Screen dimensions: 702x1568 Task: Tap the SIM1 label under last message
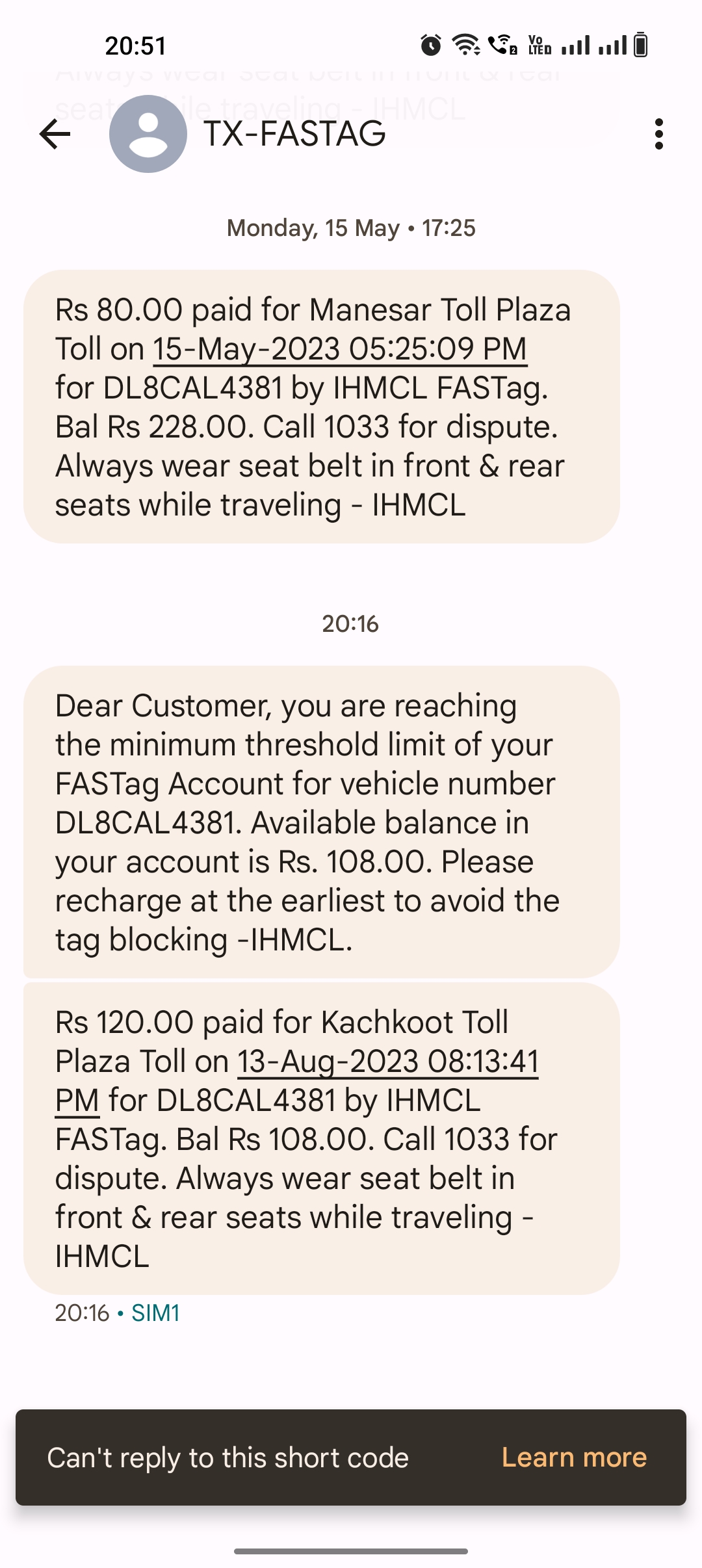pyautogui.click(x=155, y=1313)
